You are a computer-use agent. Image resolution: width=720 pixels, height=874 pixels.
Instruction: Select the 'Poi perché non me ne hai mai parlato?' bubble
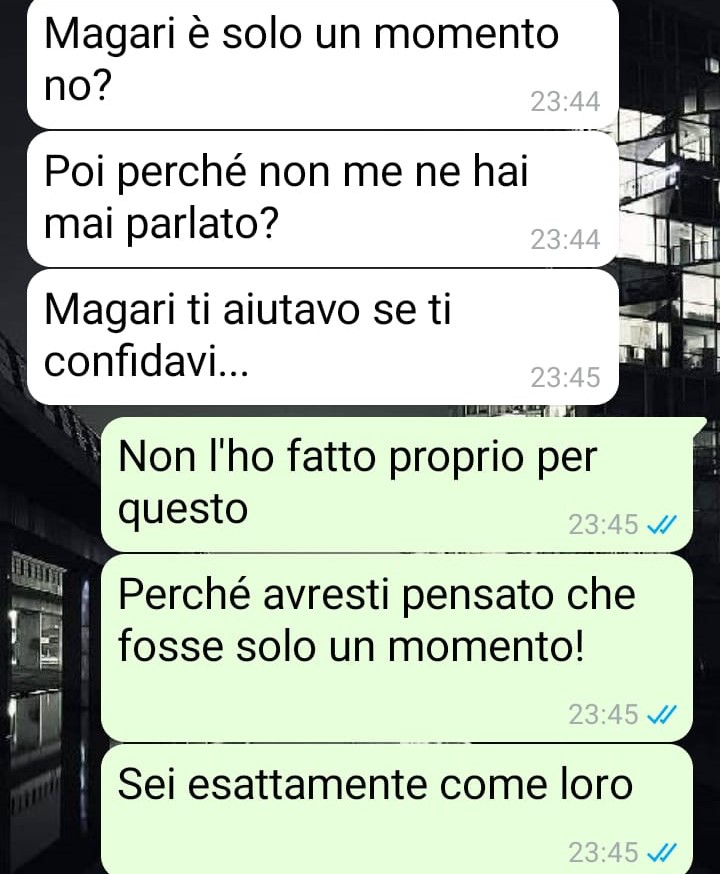tap(323, 199)
